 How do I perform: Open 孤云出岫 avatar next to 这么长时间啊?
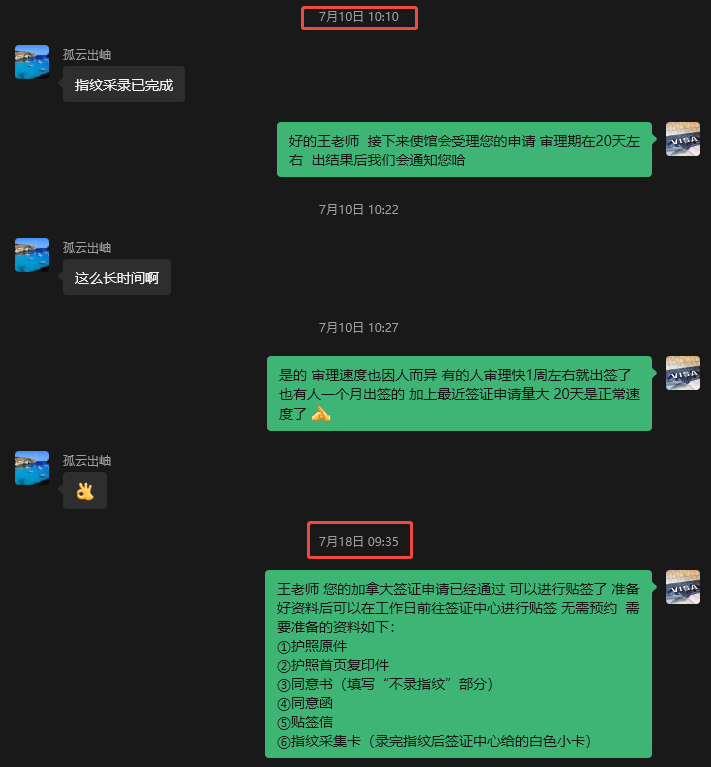pos(32,255)
